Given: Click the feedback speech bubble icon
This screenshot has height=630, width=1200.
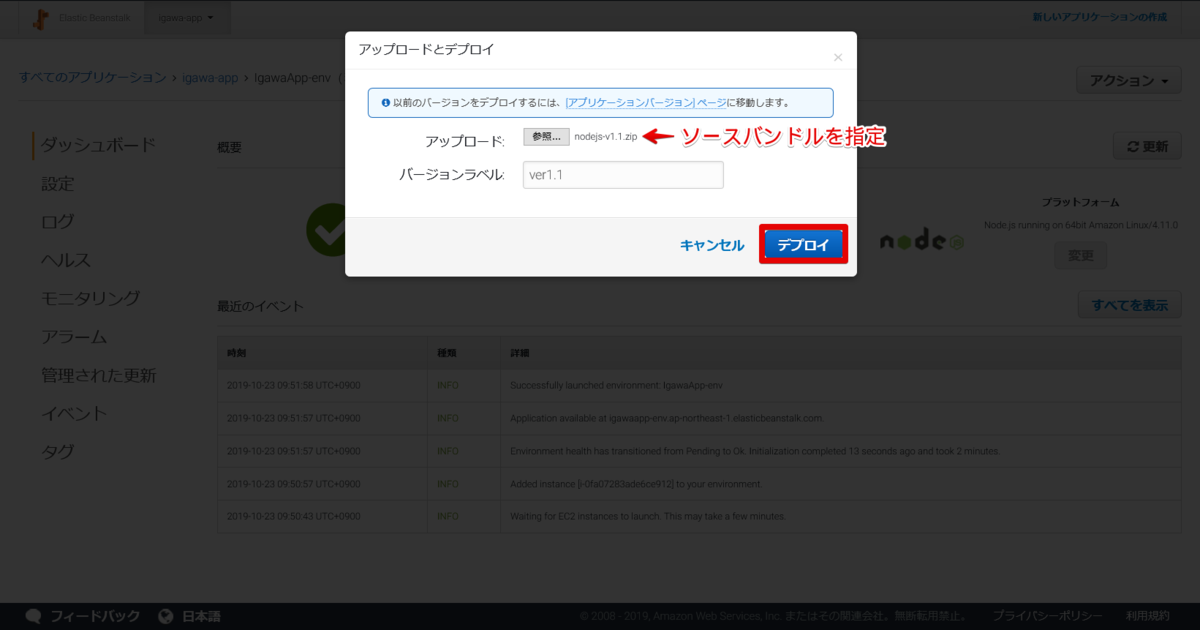Looking at the screenshot, I should coord(32,615).
